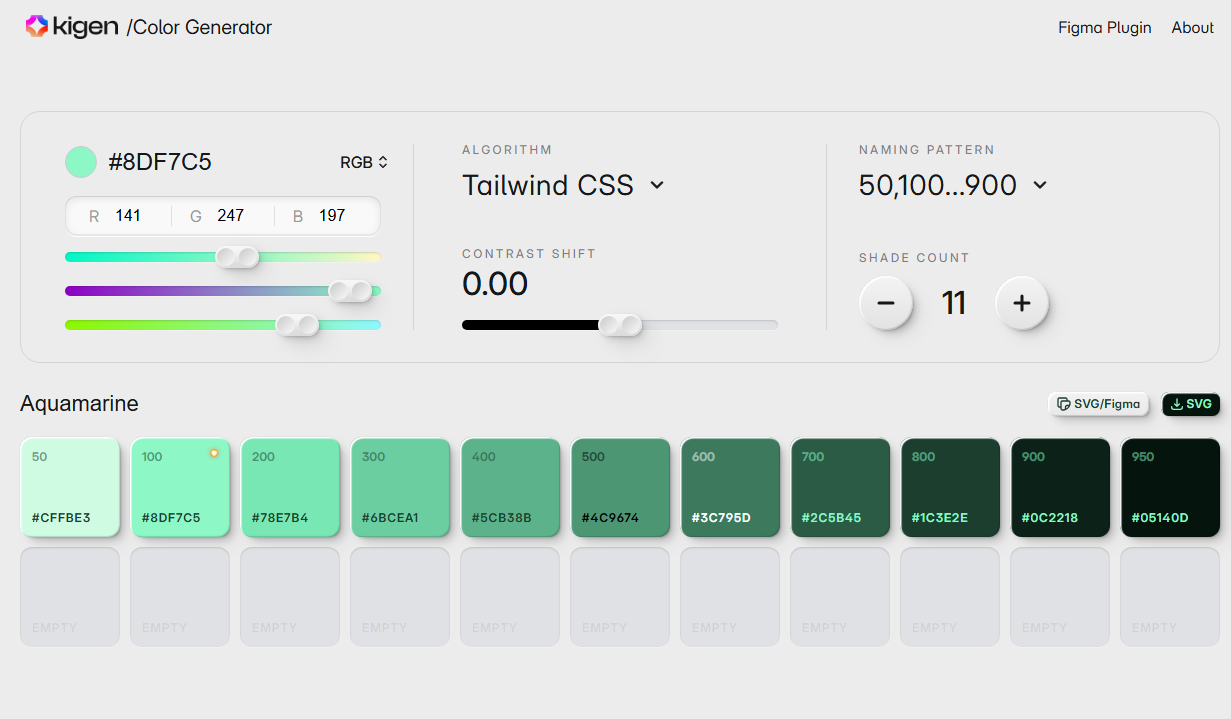Click the green channel slider knob
Screen dimensions: 1231x719
coord(350,291)
